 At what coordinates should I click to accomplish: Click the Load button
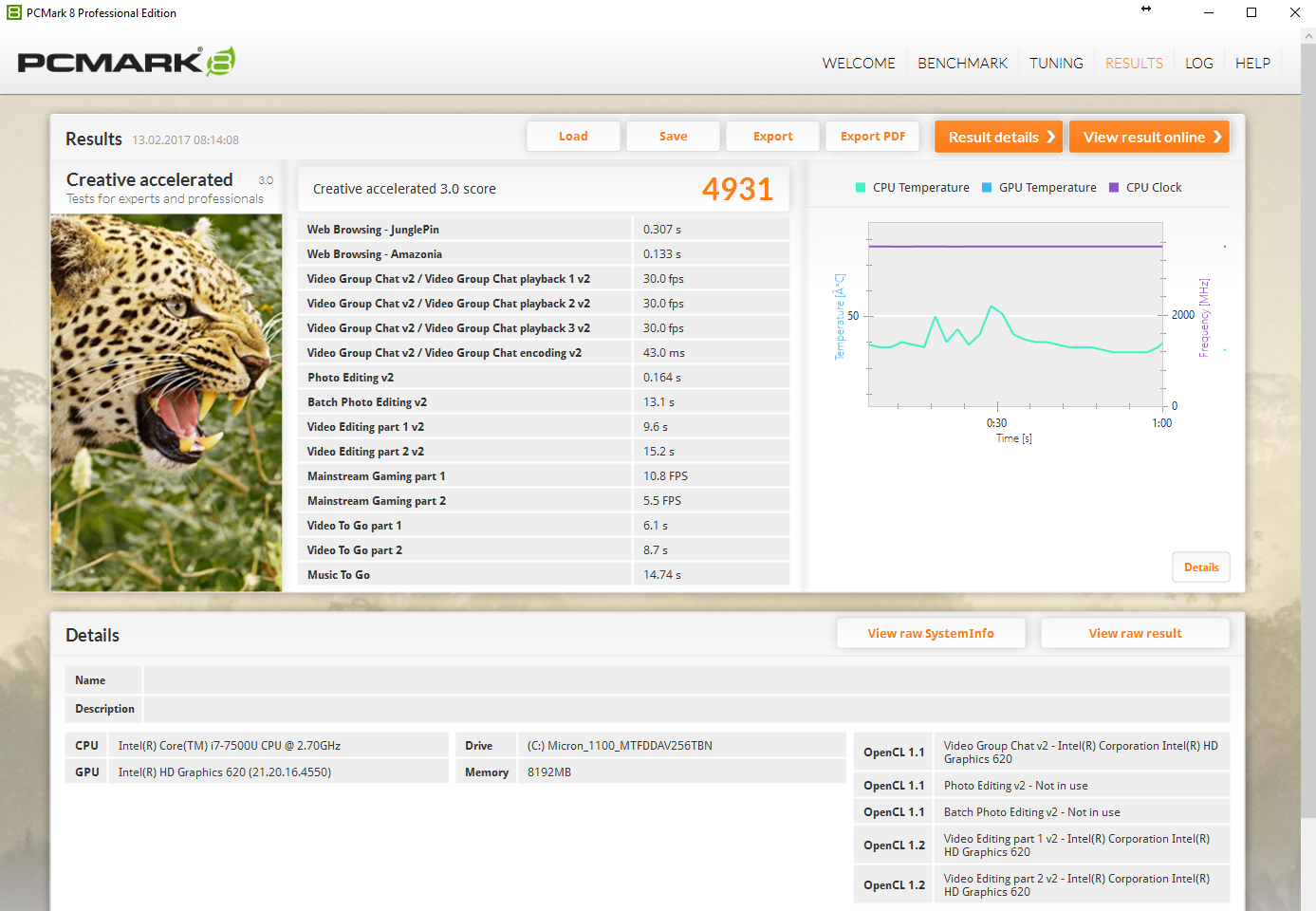click(x=573, y=137)
